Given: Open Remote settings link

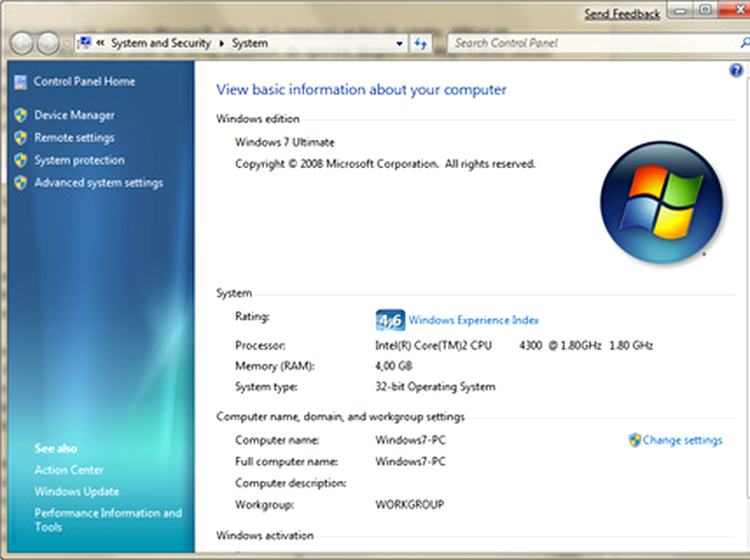Looking at the screenshot, I should point(74,138).
